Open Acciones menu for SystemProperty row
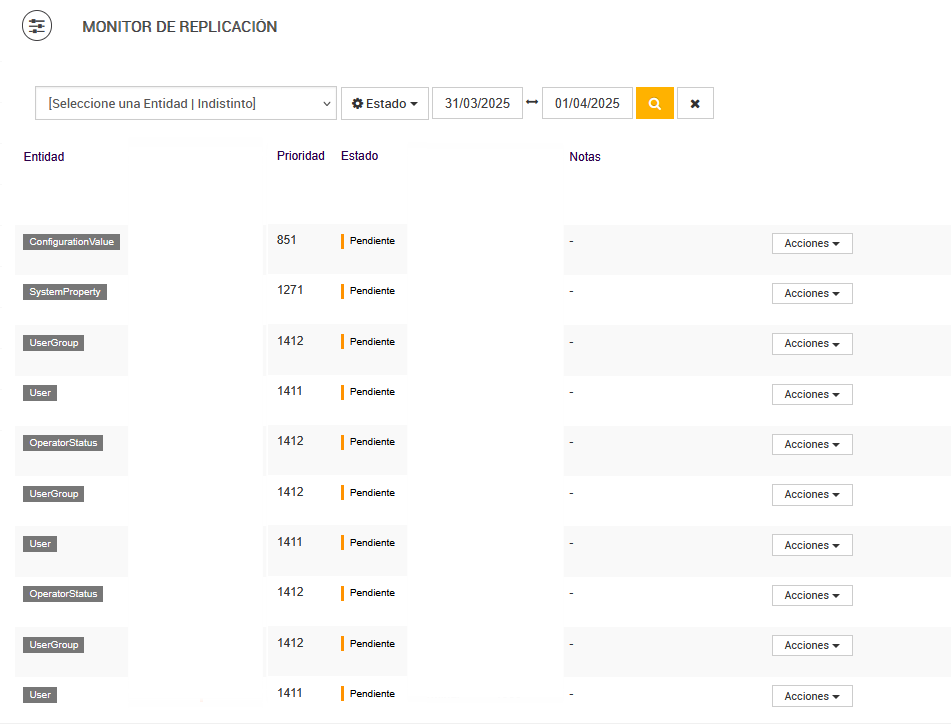951x724 pixels. (x=812, y=294)
